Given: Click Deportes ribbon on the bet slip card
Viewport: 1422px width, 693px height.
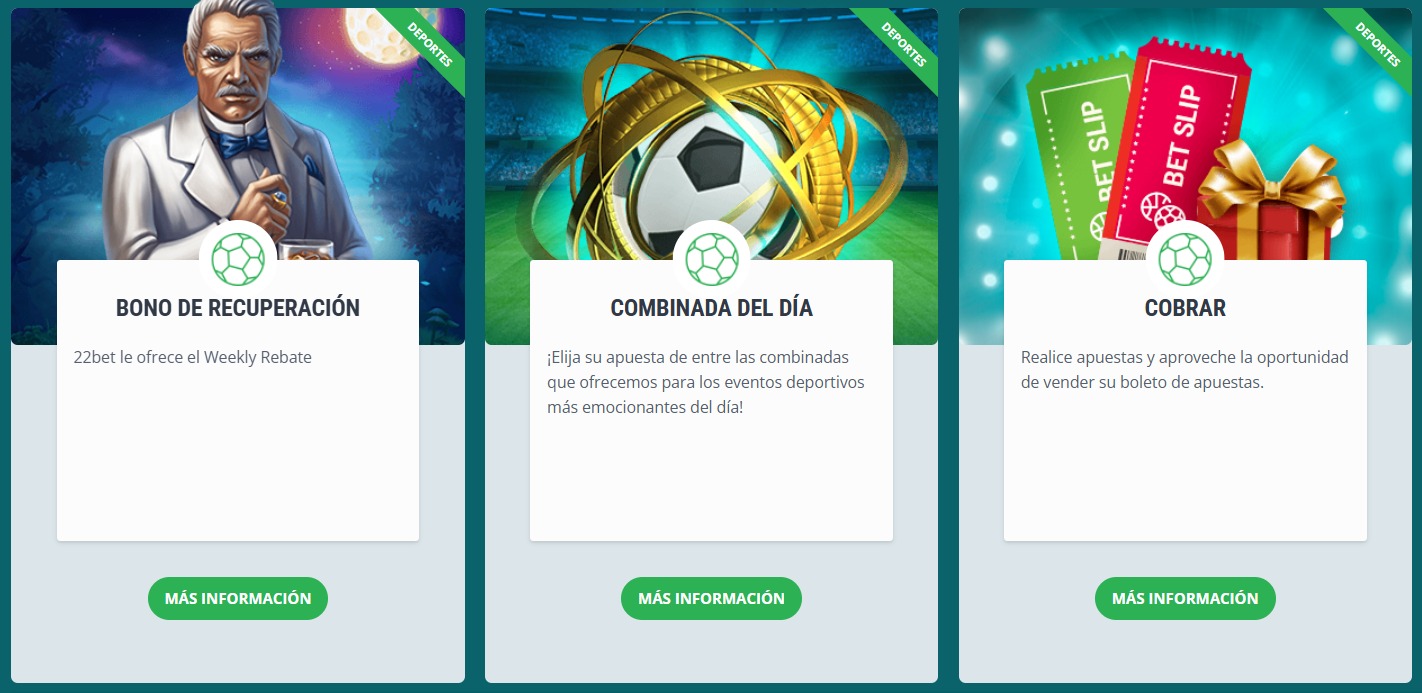Looking at the screenshot, I should click(x=1378, y=44).
